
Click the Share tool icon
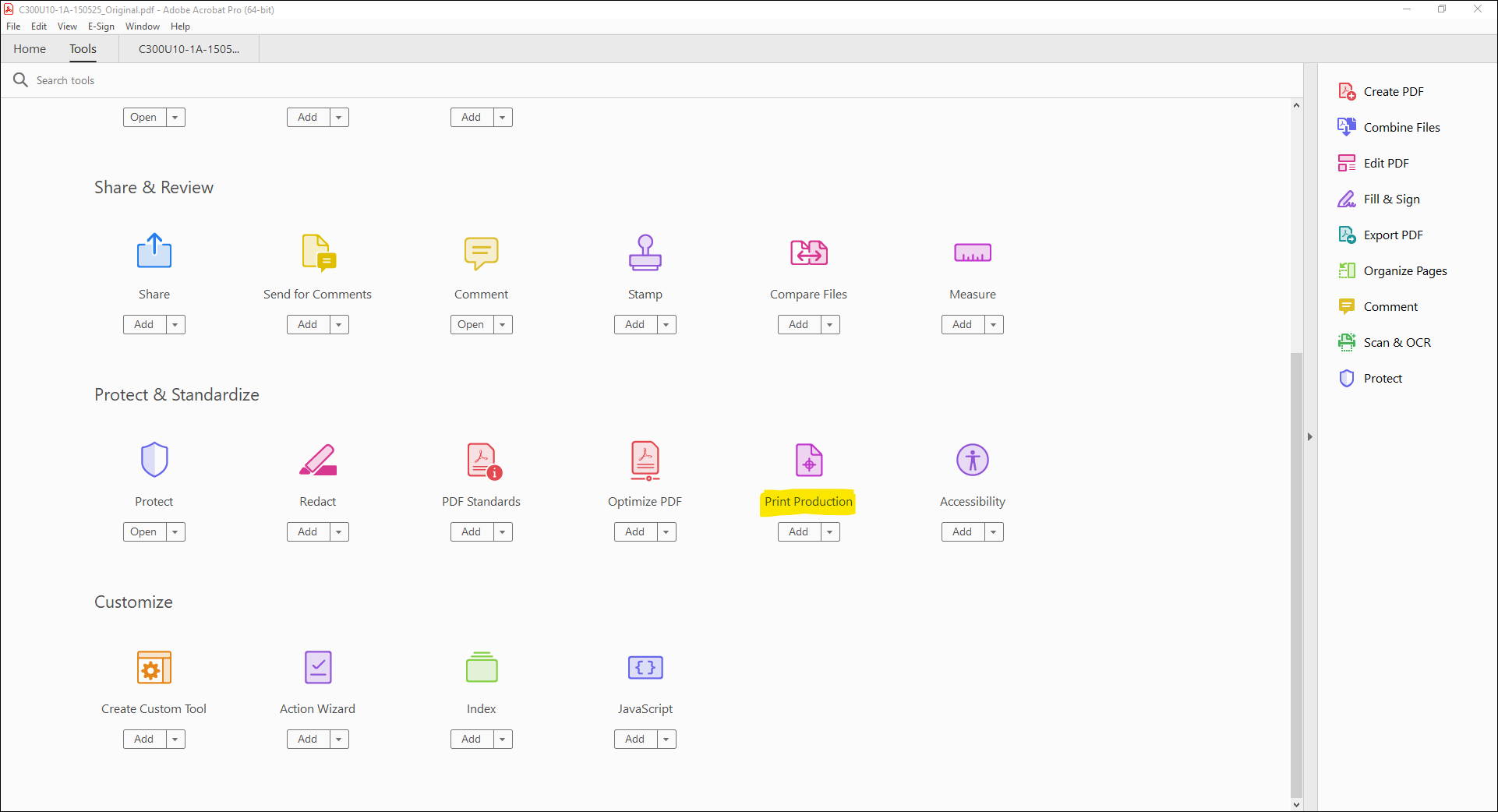click(x=154, y=251)
